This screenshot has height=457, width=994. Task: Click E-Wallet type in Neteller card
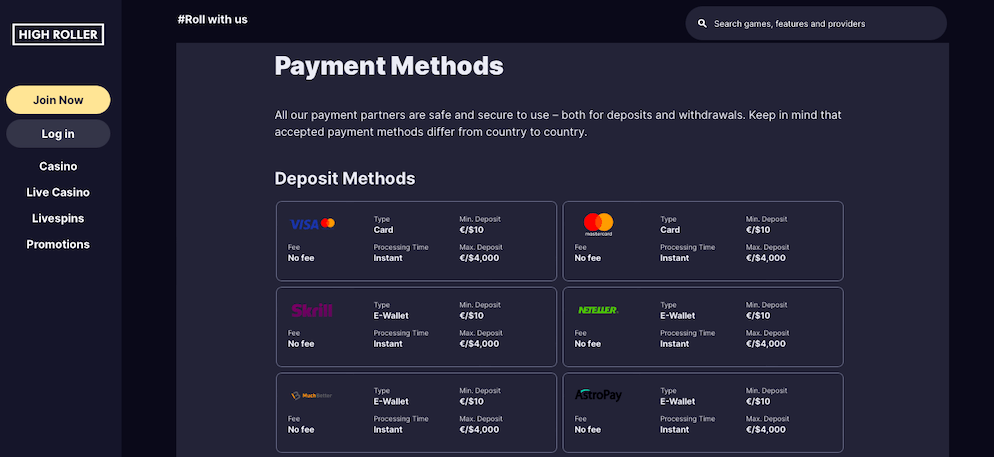678,316
